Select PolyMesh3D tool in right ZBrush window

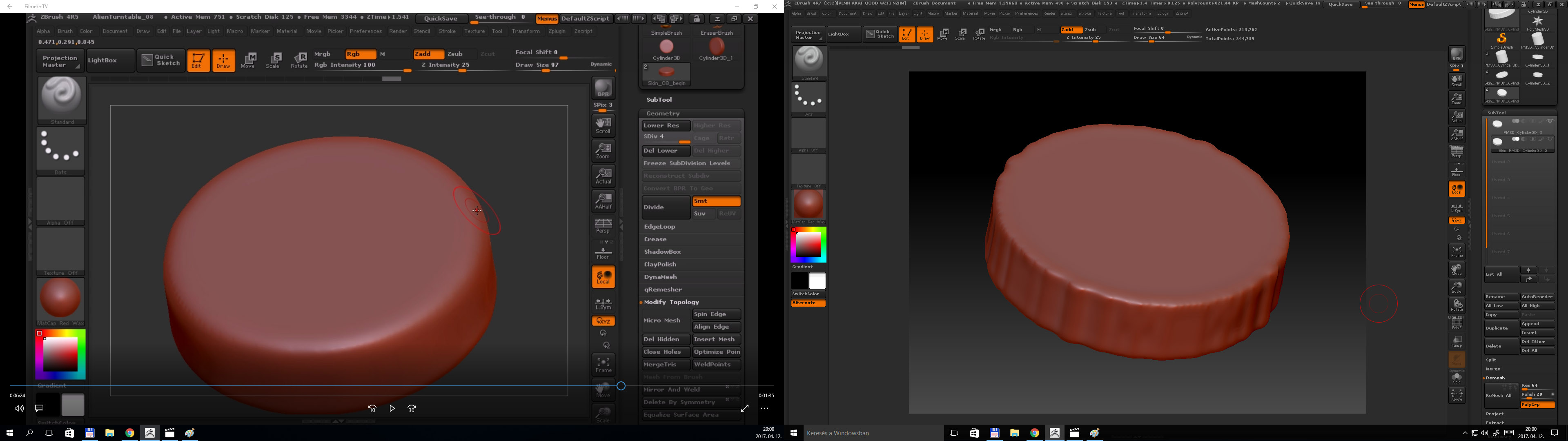1537,23
